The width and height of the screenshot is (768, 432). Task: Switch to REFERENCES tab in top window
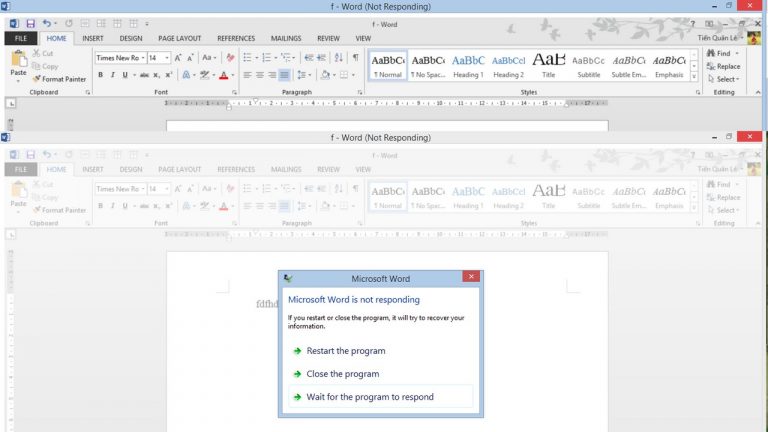click(236, 38)
